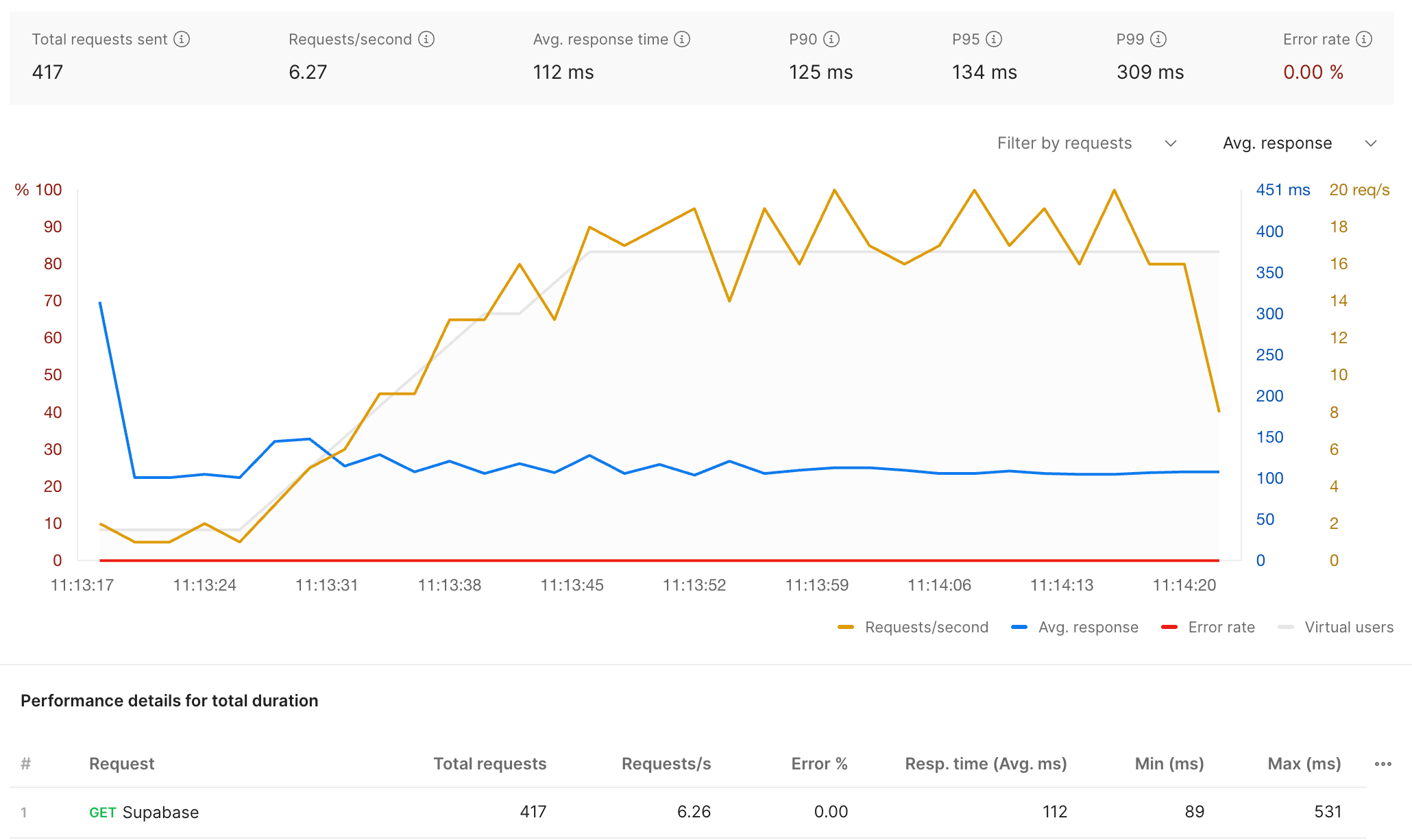Click the 11:13:17 time axis label
This screenshot has height=840, width=1412.
coord(82,585)
